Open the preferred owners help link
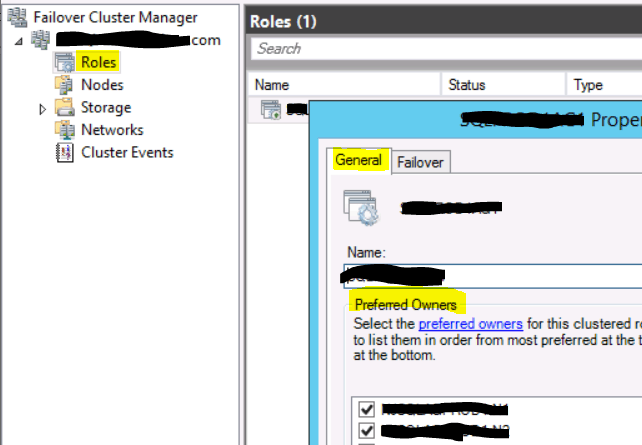642x445 pixels. 470,324
